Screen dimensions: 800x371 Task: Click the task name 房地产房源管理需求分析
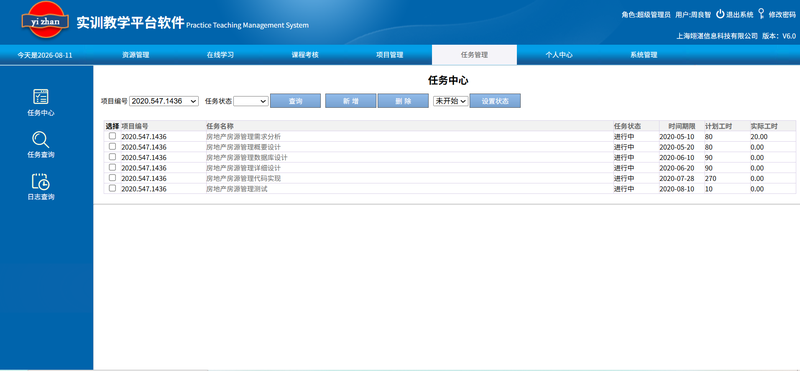pos(243,137)
